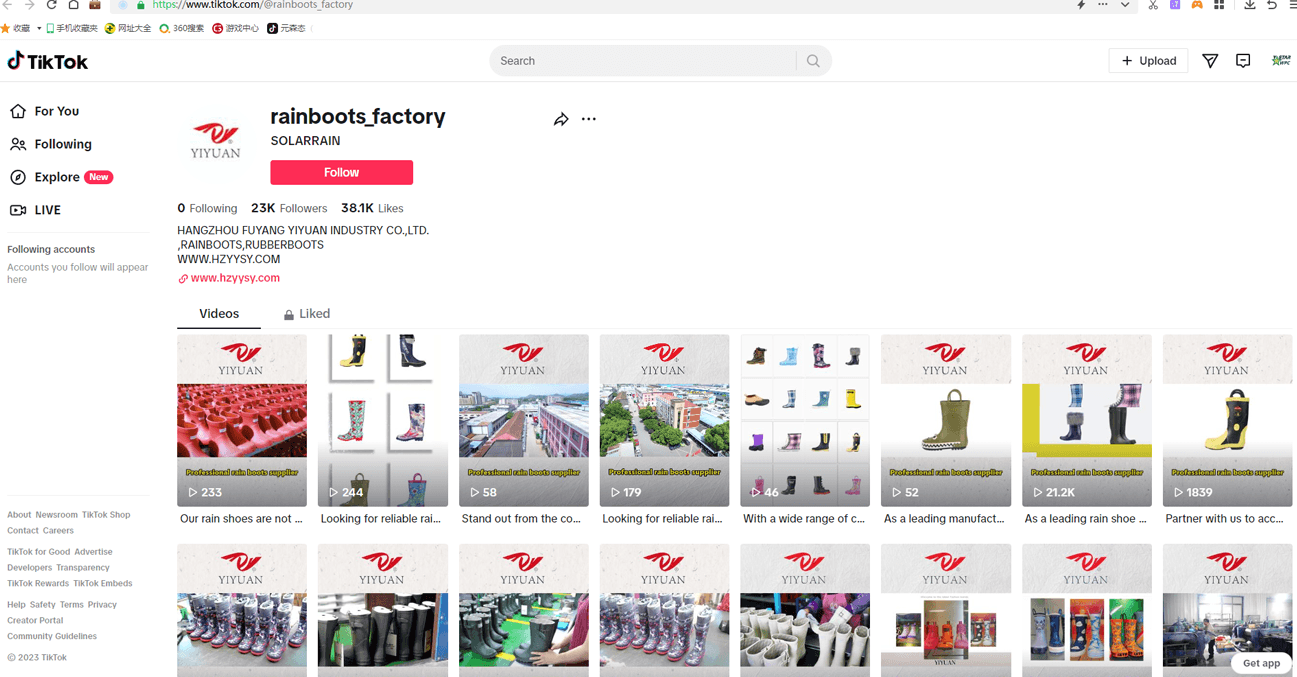
Task: Click the YIYUAN profile picture
Action: [216, 140]
